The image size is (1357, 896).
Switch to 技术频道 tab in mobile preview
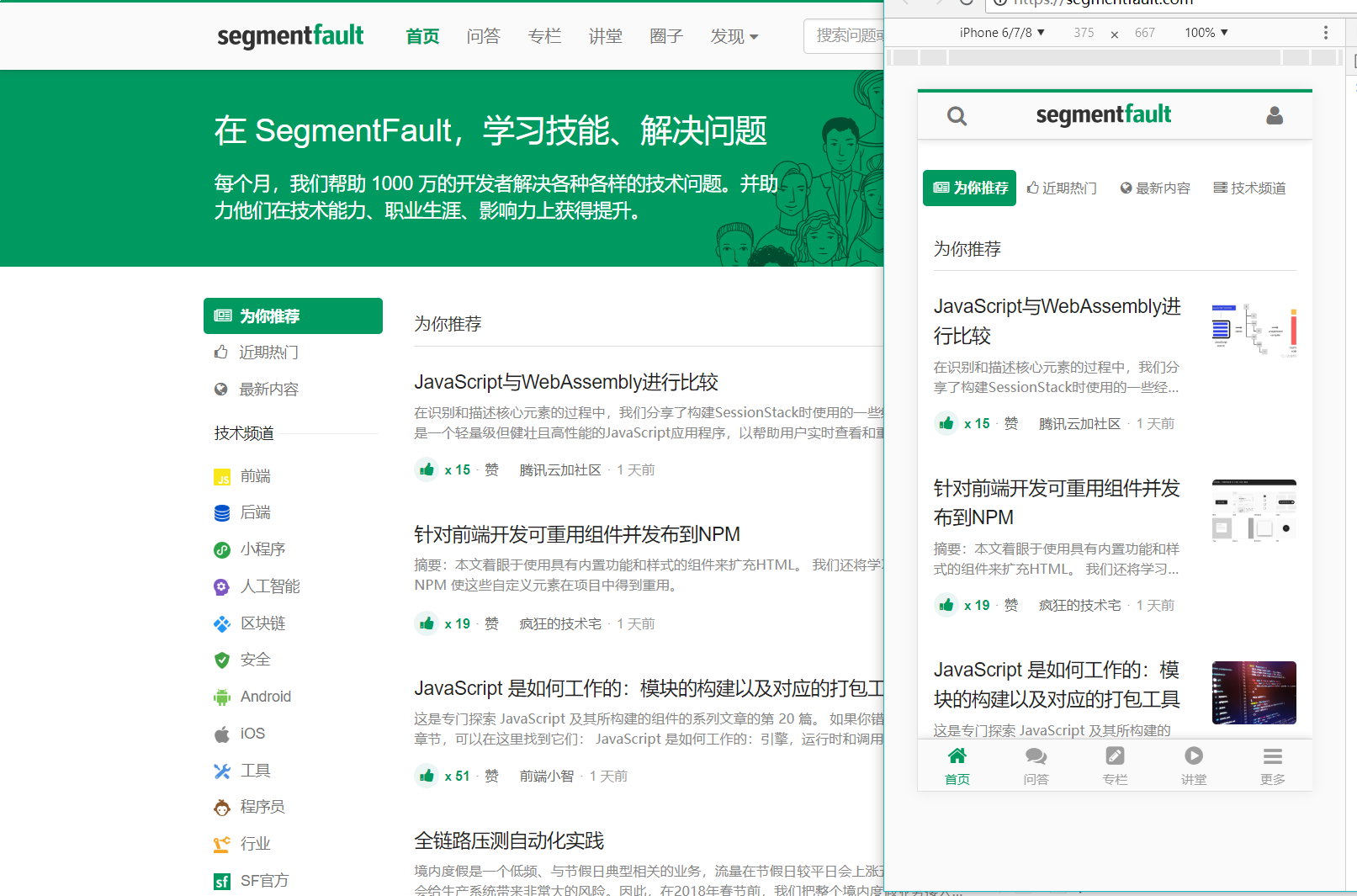[x=1249, y=188]
